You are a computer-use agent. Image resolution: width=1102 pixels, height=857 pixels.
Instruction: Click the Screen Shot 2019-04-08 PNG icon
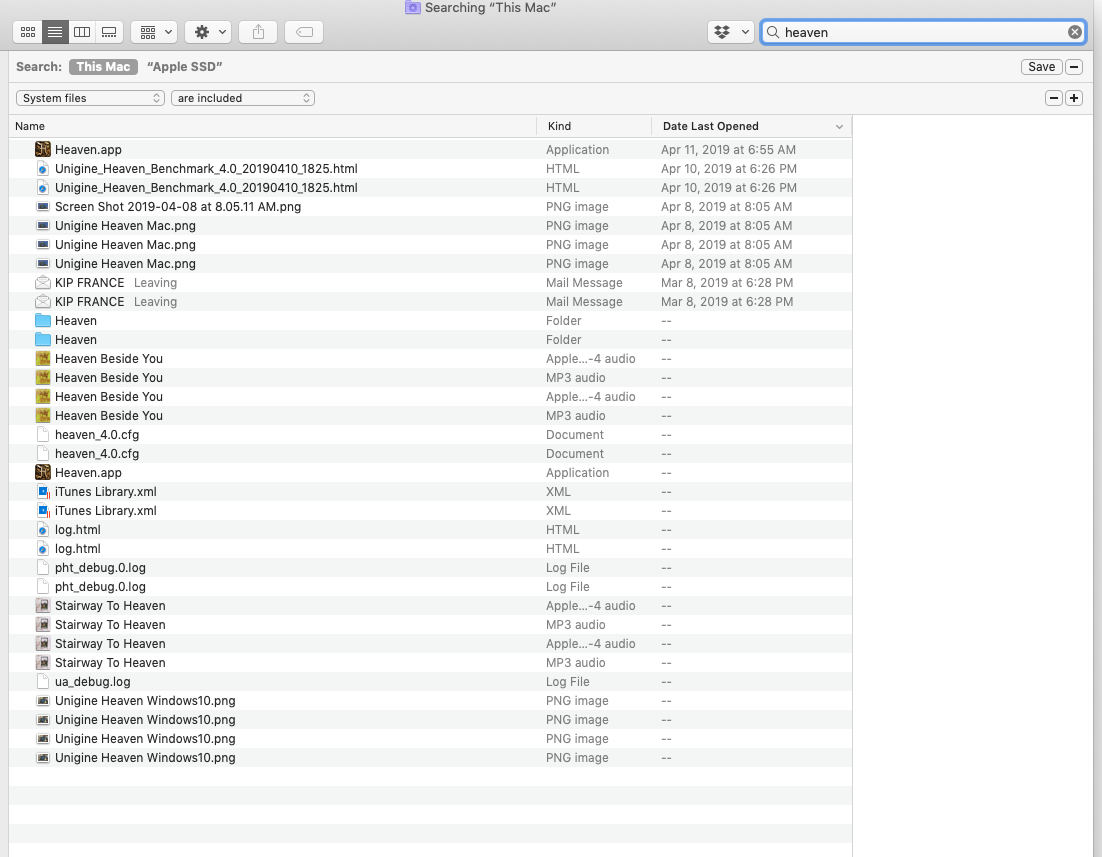43,207
